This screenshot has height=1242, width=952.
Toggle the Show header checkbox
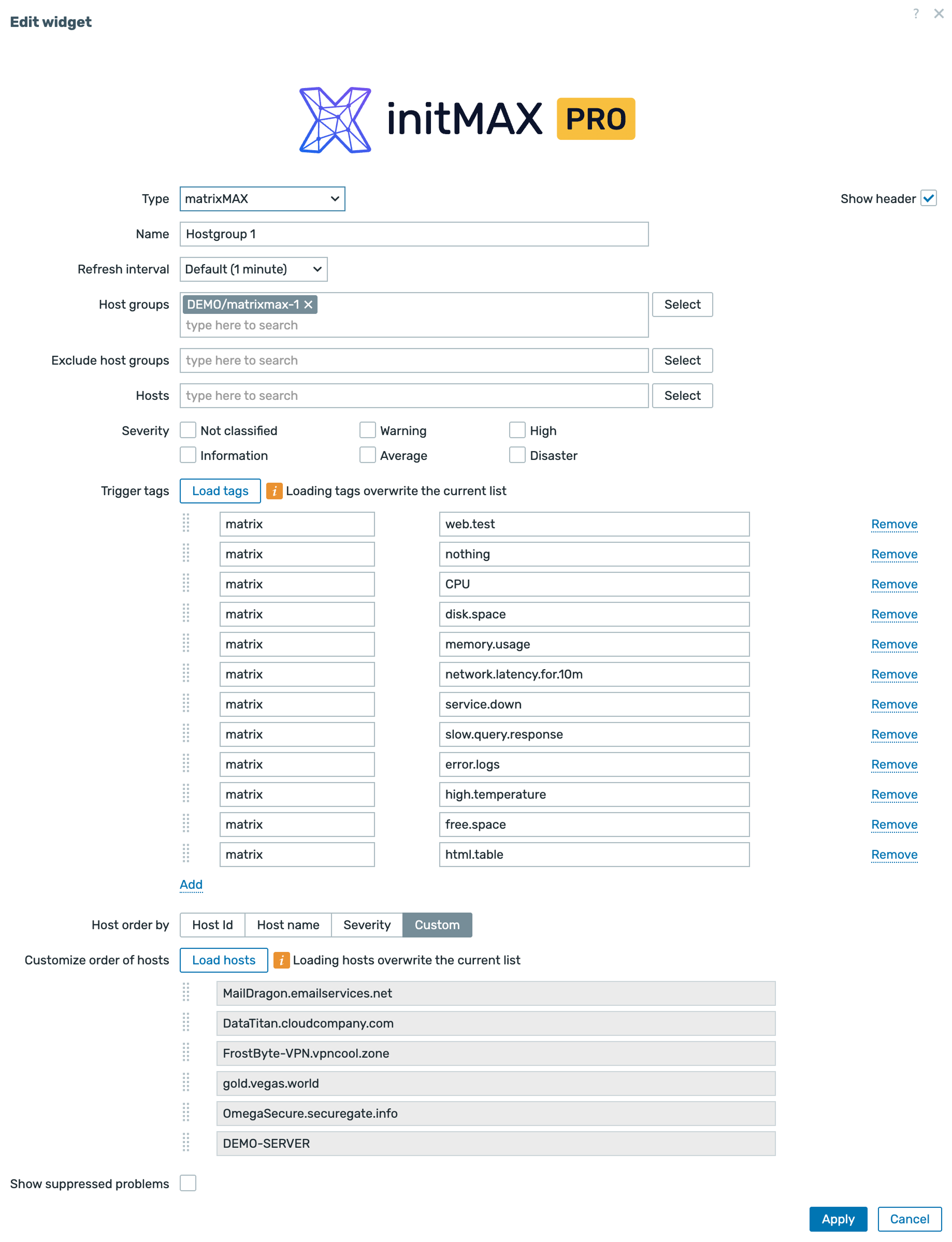point(928,199)
